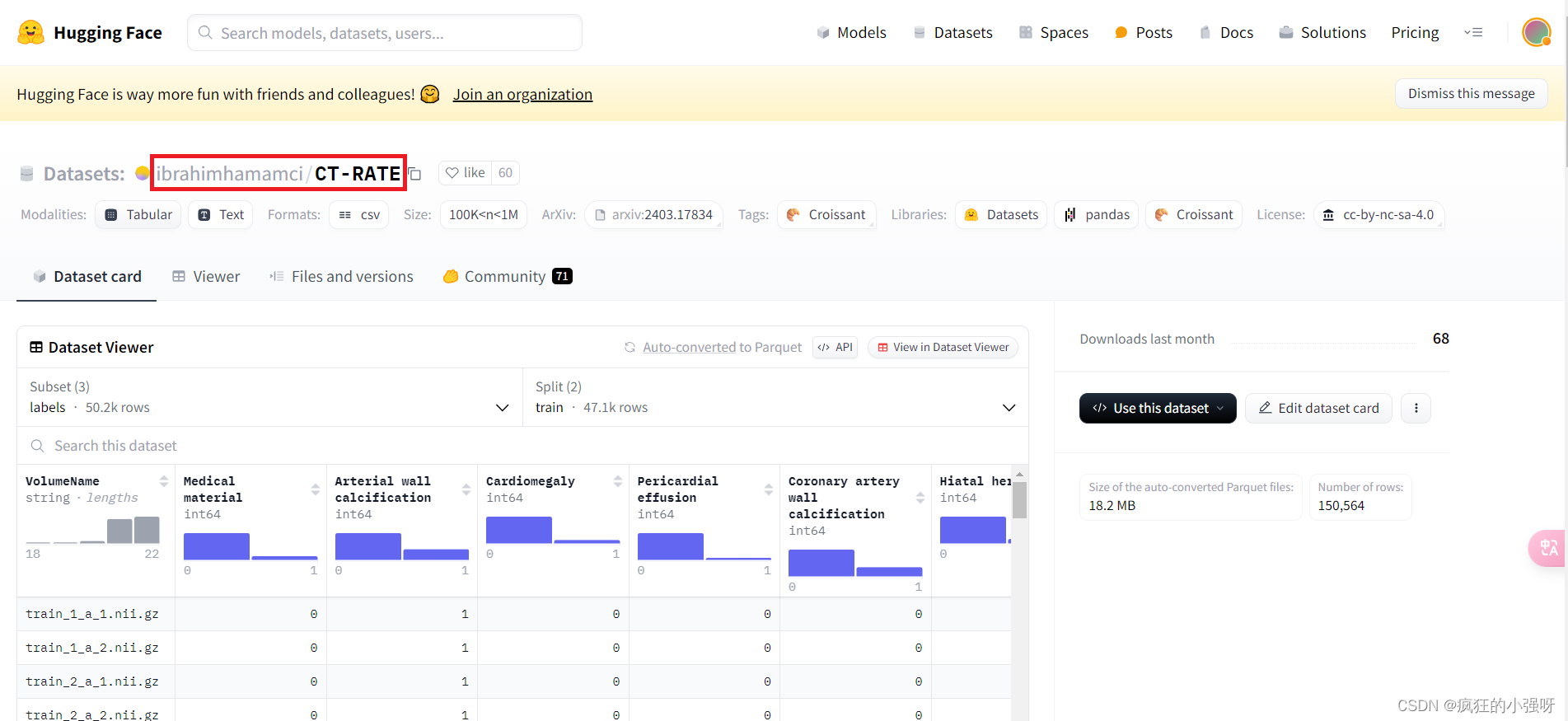Sort Cardiomegaly column
The image size is (1568, 721).
tap(617, 481)
